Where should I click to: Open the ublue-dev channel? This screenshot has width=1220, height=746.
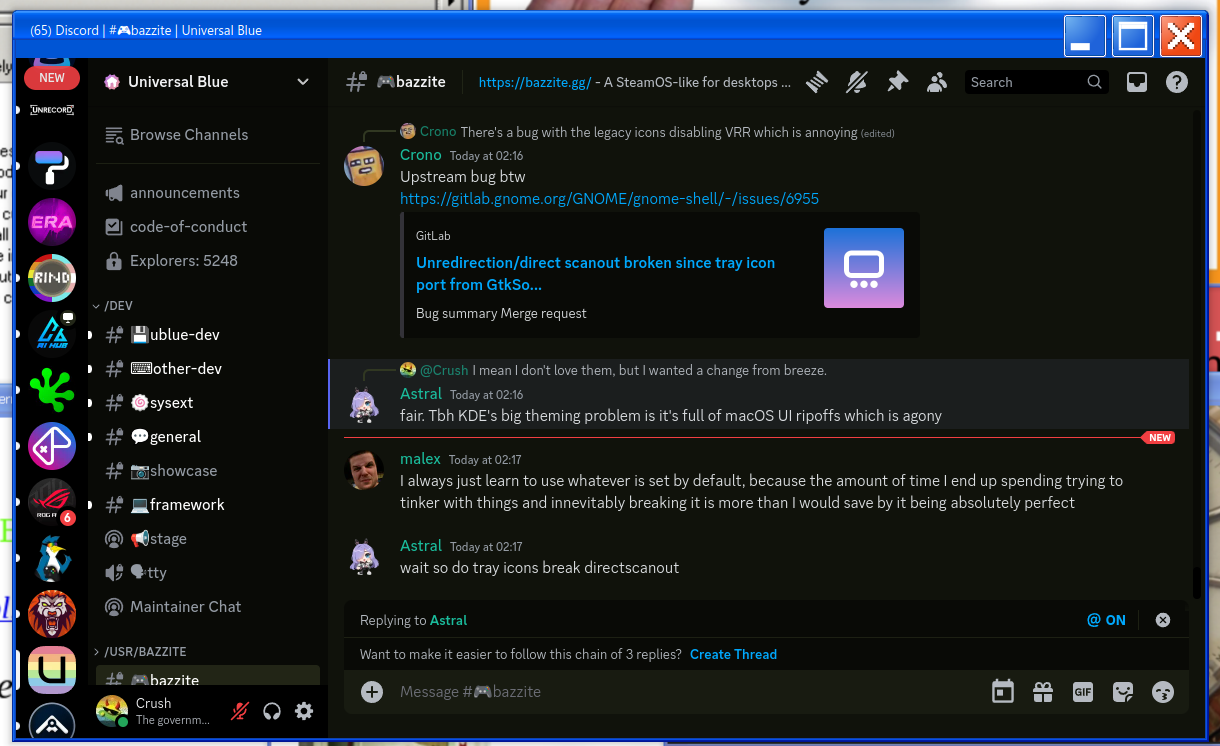click(208, 335)
